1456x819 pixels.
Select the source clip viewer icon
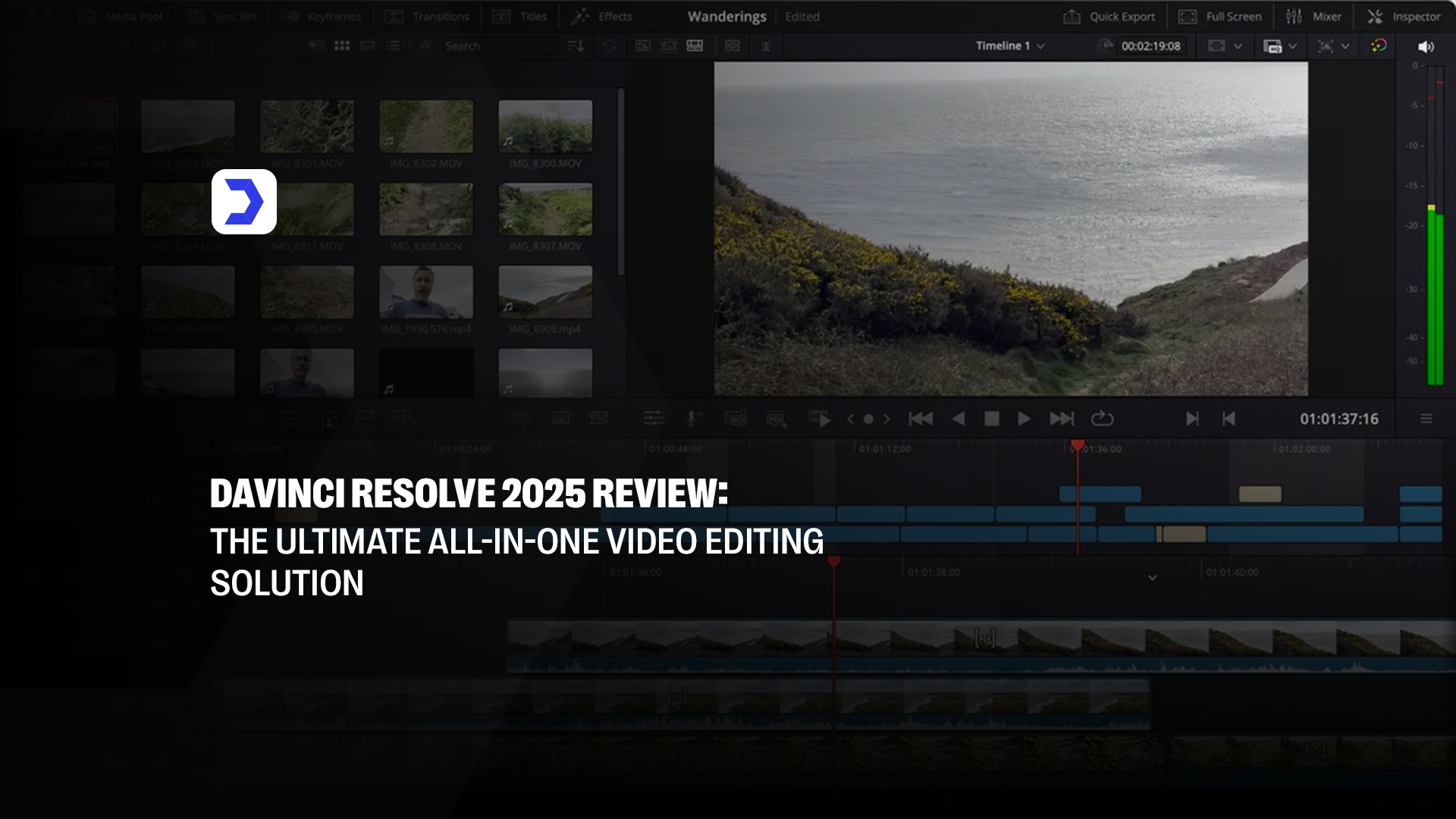tap(643, 46)
